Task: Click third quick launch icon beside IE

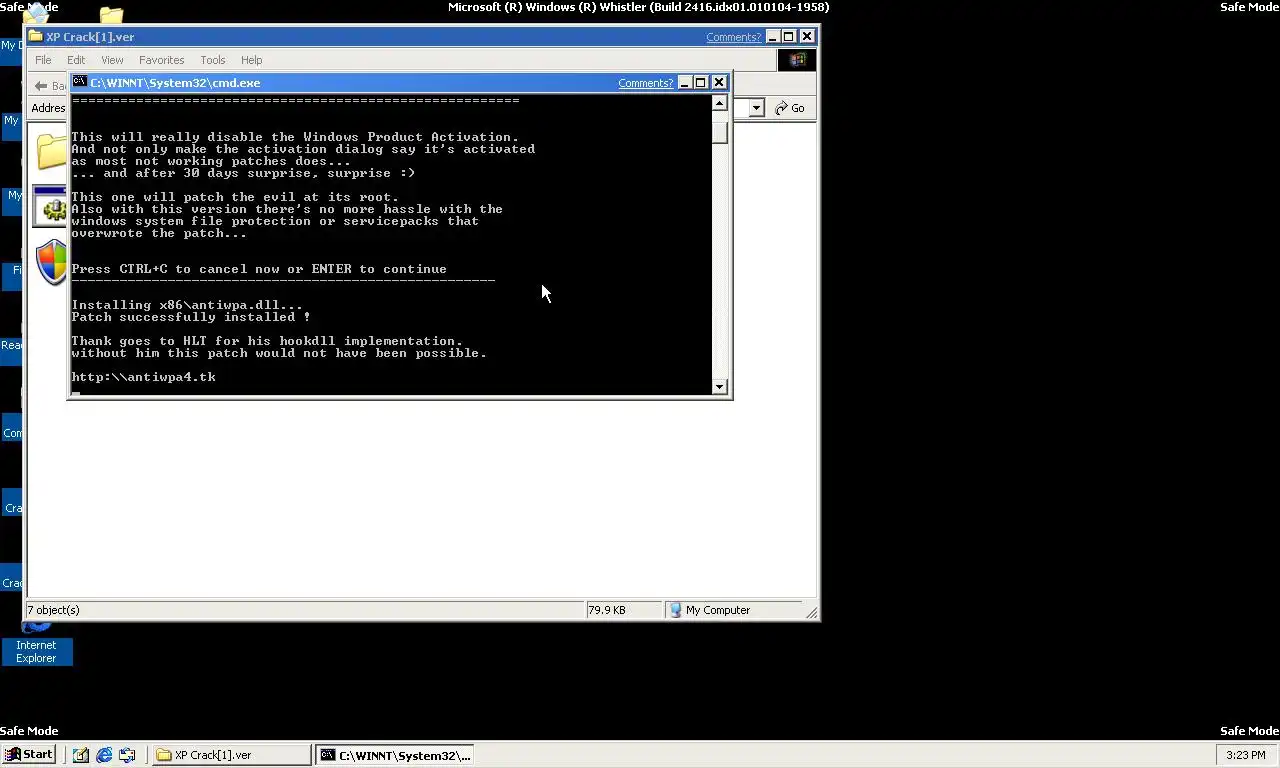Action: pos(127,755)
